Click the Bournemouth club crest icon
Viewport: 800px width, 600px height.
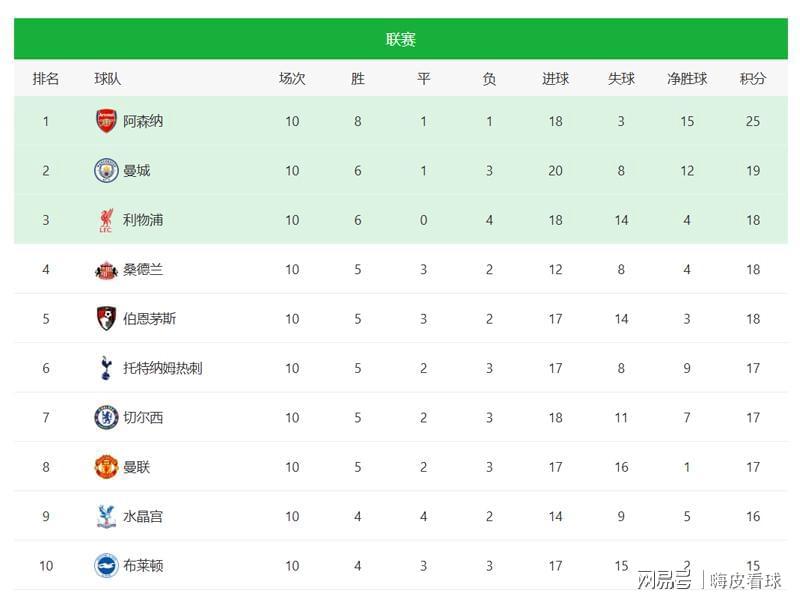point(106,319)
